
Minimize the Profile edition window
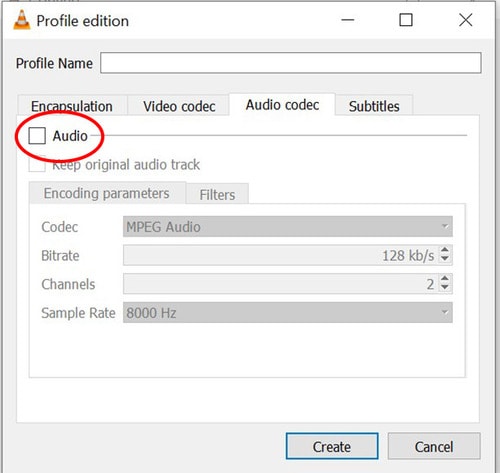[x=348, y=20]
